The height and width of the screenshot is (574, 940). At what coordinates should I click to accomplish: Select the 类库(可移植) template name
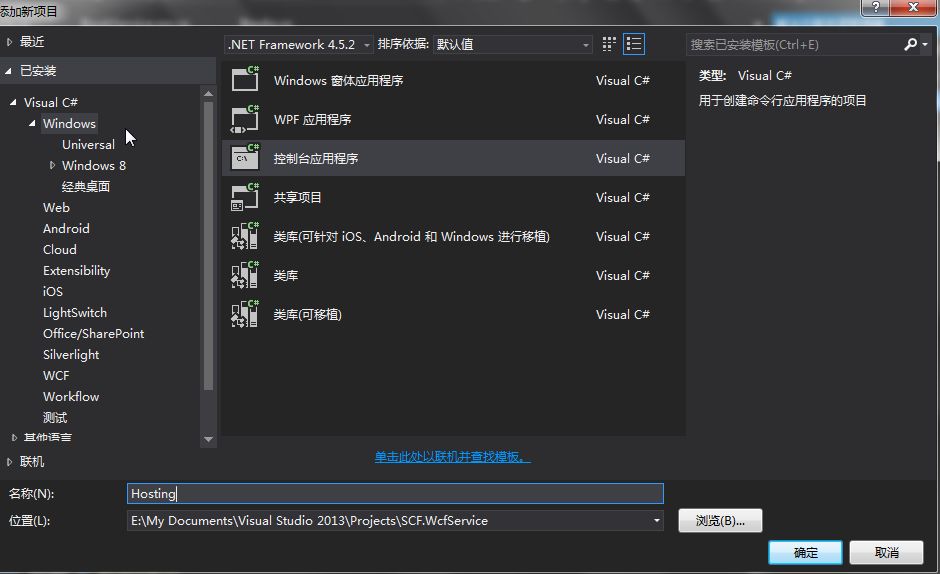tap(308, 314)
